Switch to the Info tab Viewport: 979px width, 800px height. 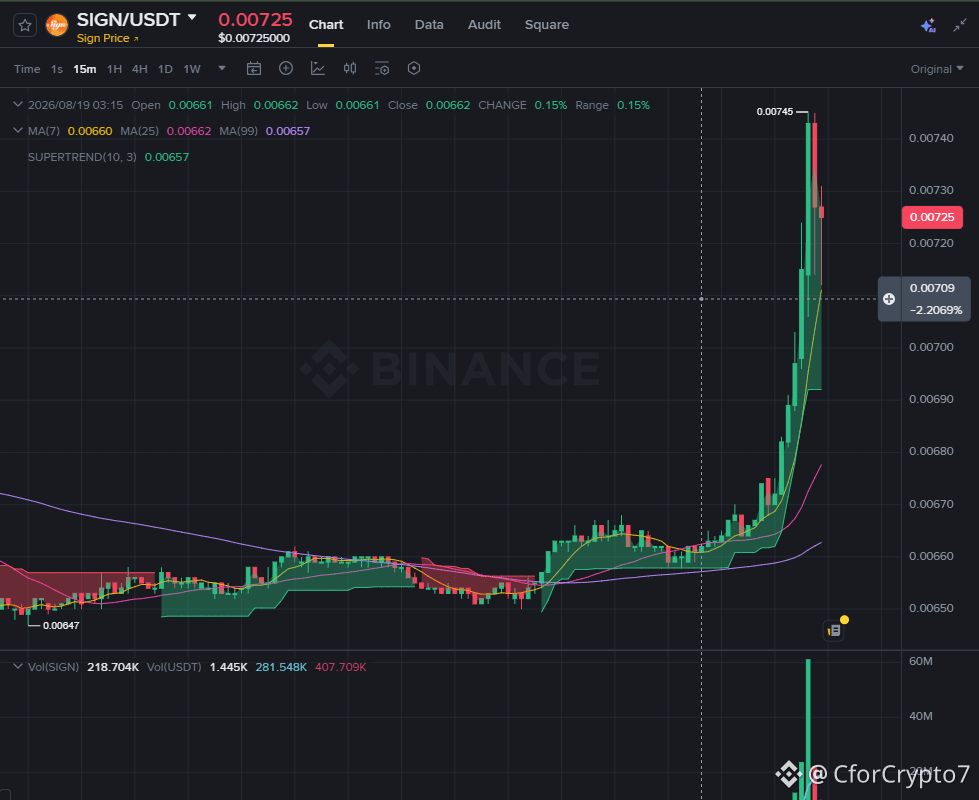point(378,24)
